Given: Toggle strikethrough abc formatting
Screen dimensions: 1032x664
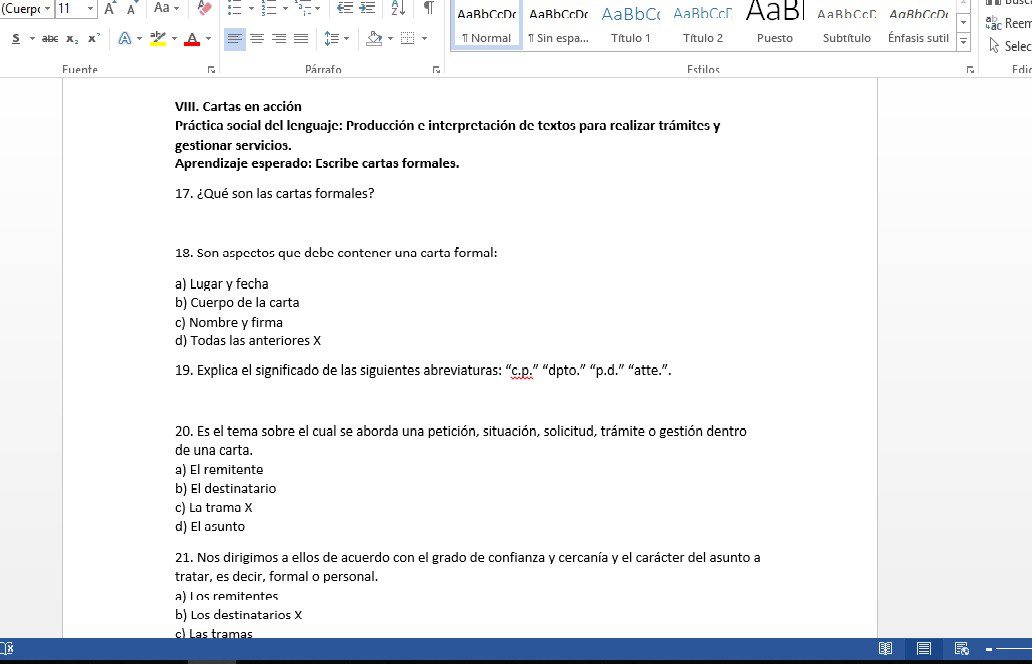Looking at the screenshot, I should 50,39.
